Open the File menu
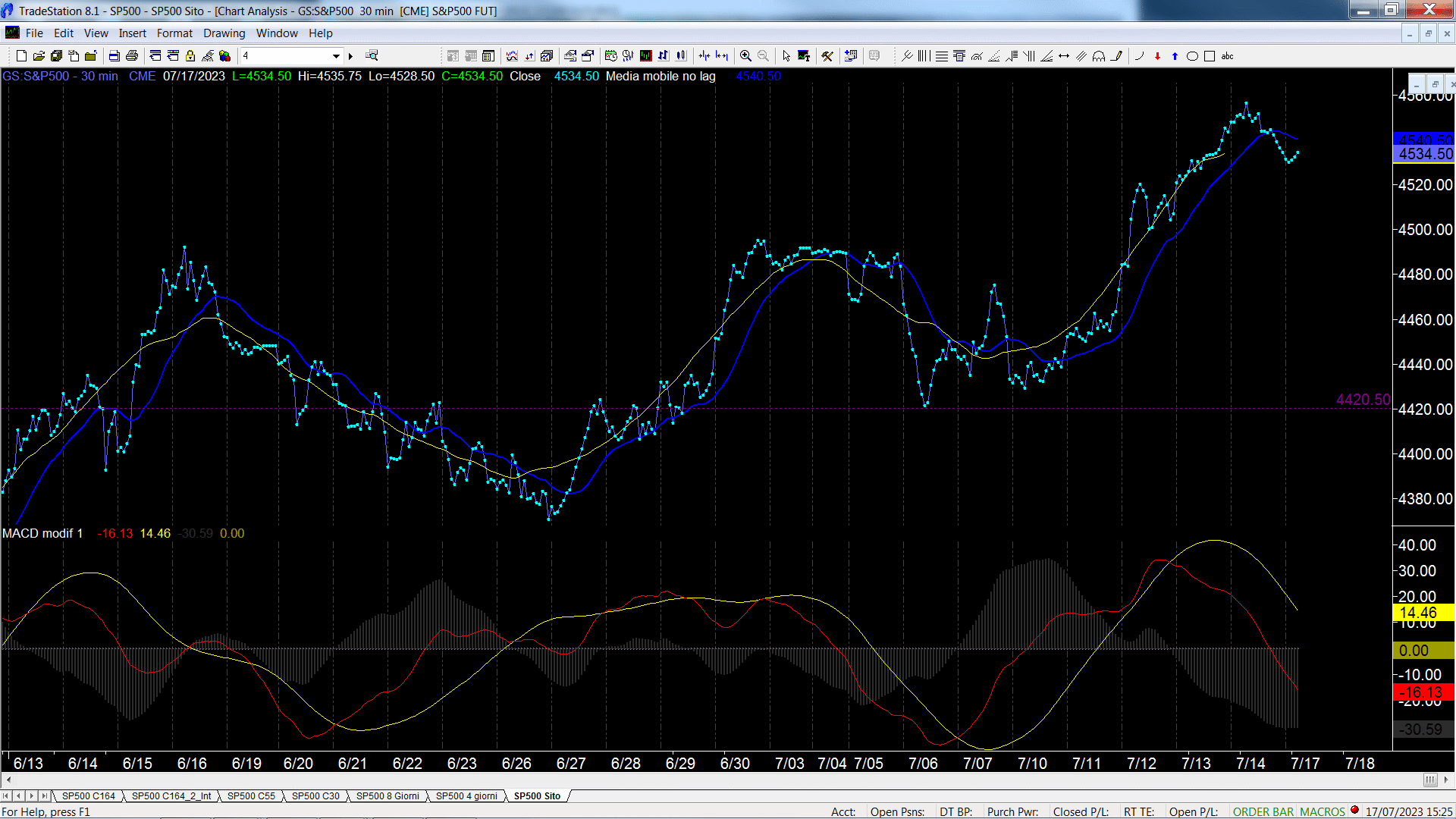Image resolution: width=1456 pixels, height=819 pixels. (x=34, y=33)
